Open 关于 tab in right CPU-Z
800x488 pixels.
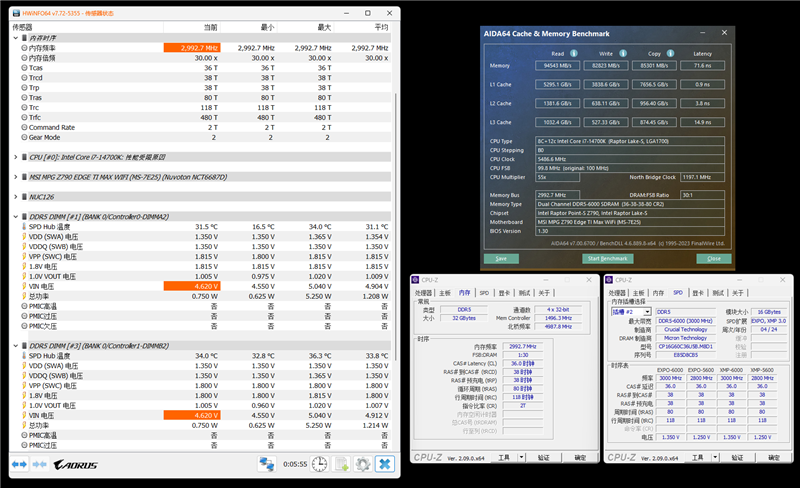click(738, 292)
